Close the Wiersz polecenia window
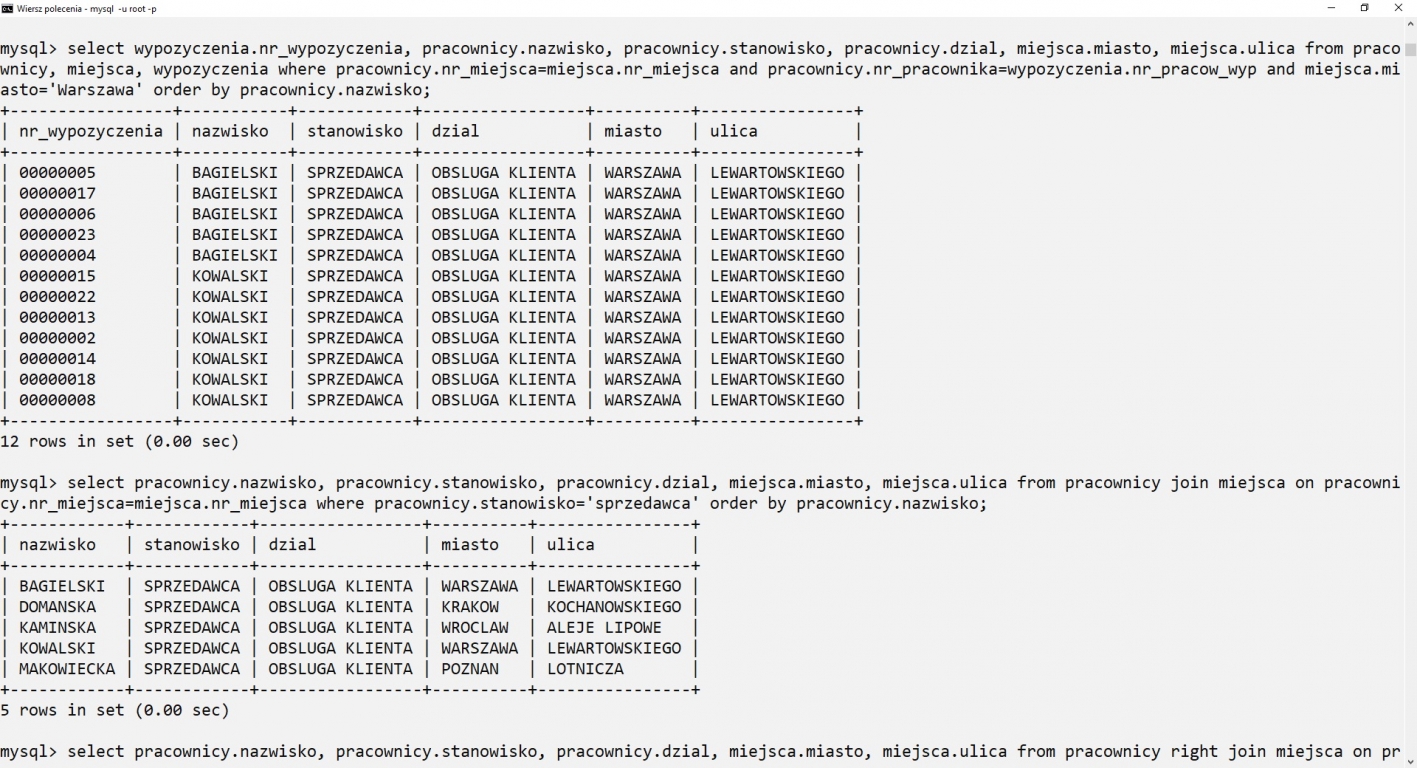This screenshot has height=768, width=1417. click(1398, 8)
